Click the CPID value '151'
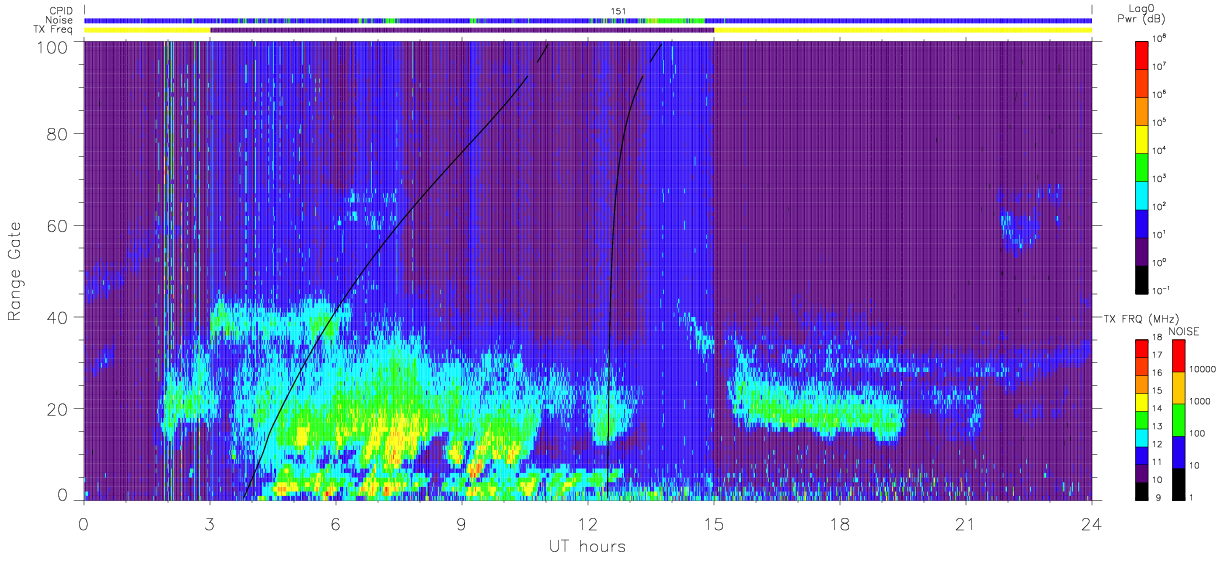The image size is (1228, 567). [617, 11]
